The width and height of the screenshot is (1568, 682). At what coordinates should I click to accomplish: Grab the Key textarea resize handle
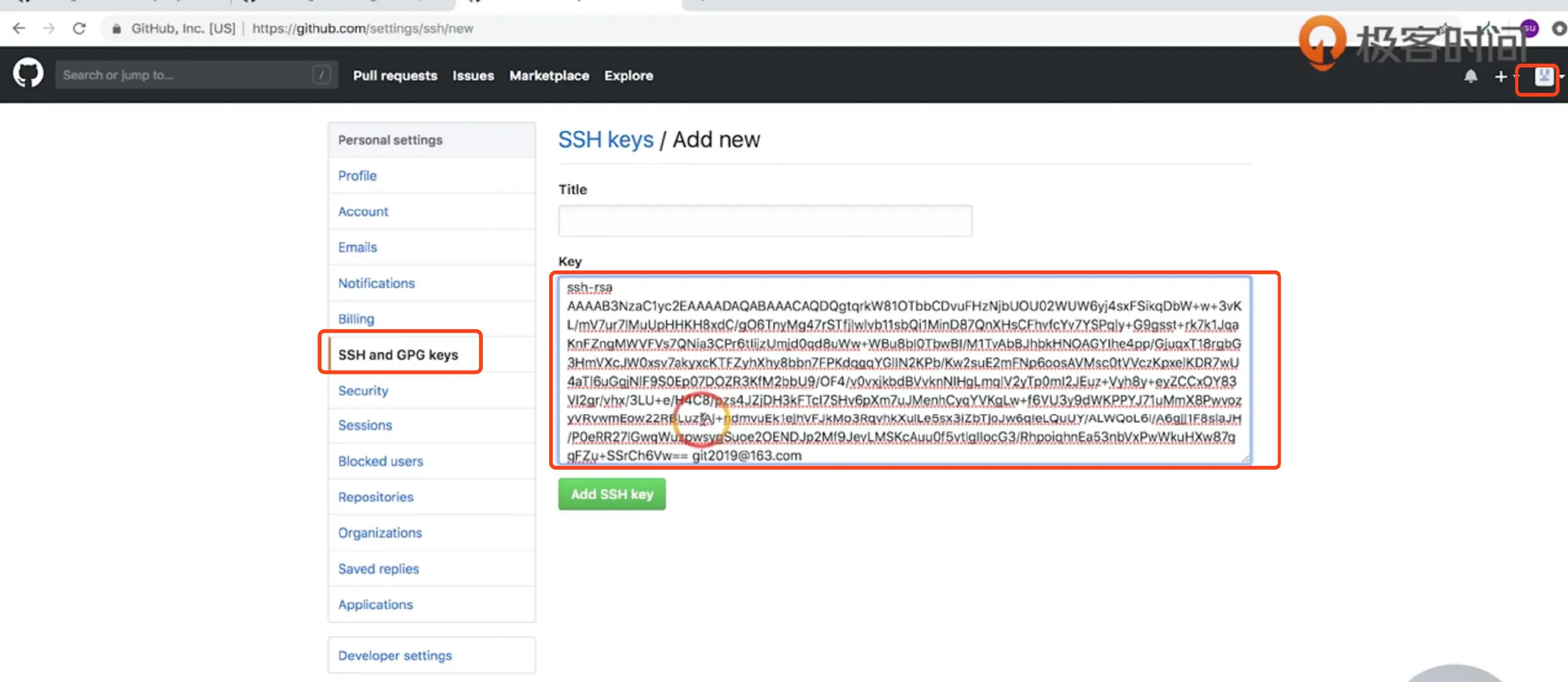[1245, 459]
